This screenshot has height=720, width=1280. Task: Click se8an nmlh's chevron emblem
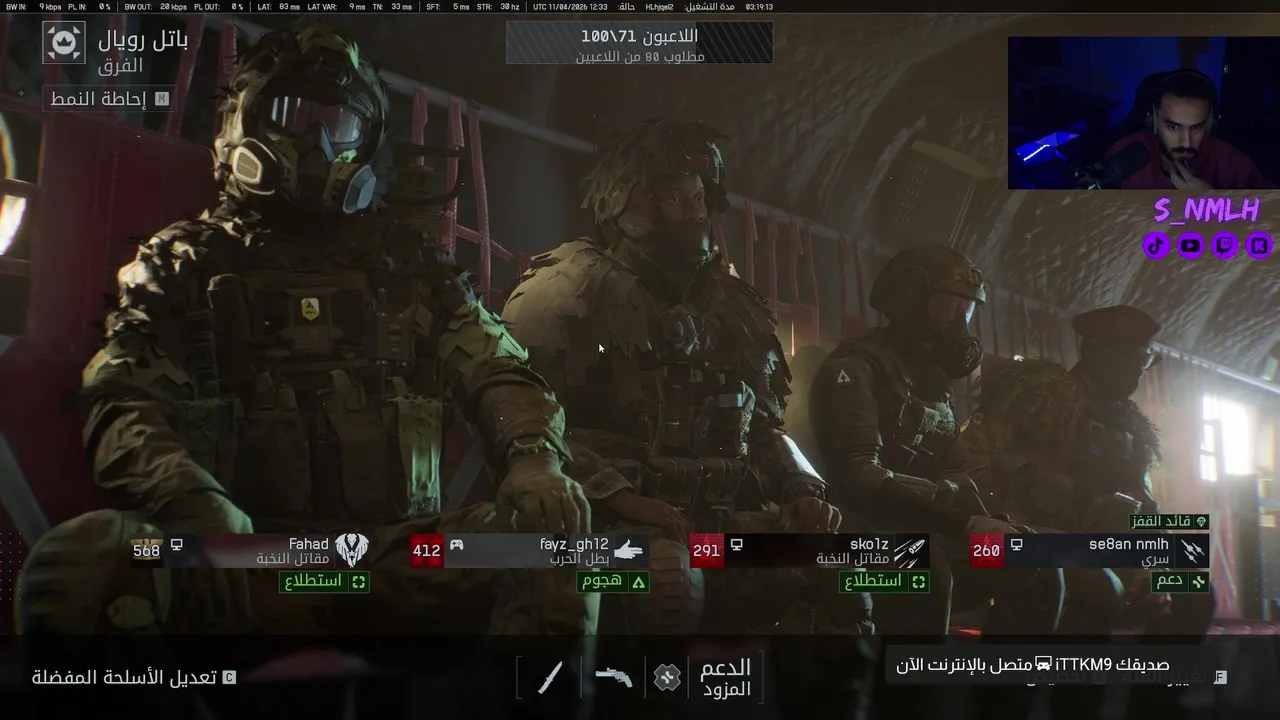pos(1190,550)
